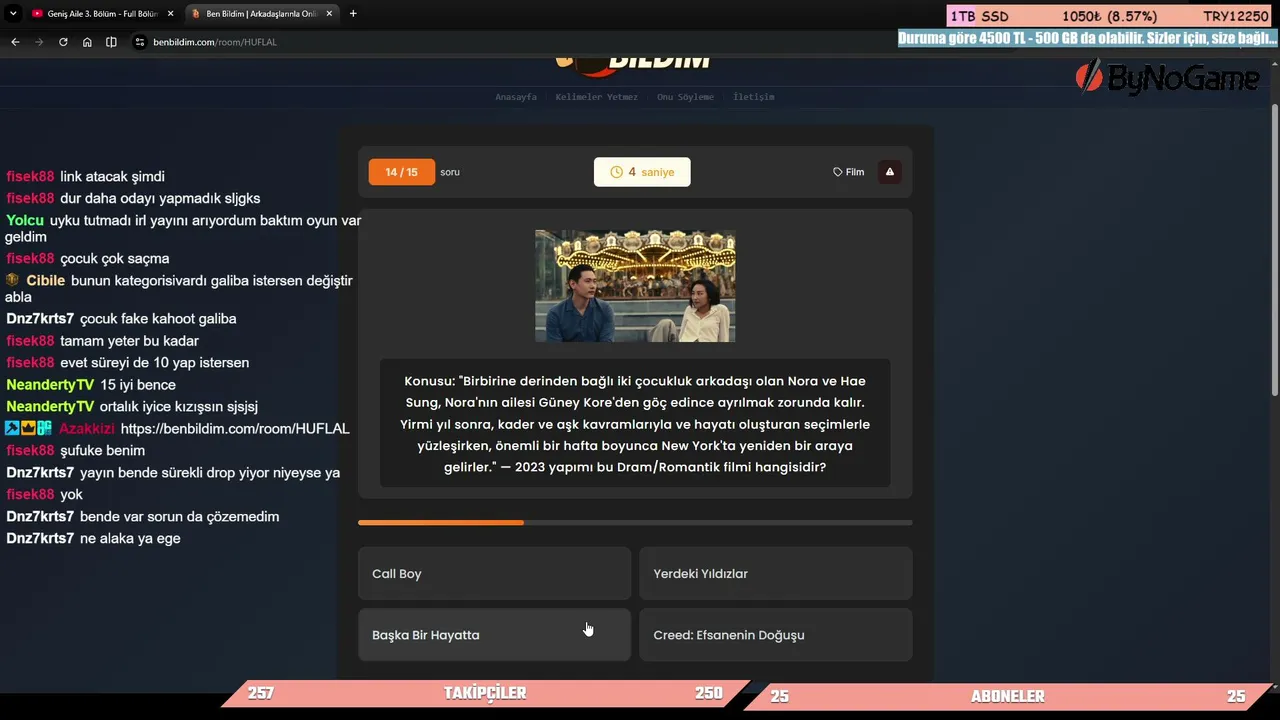Open the İletişim navigation link

(754, 97)
